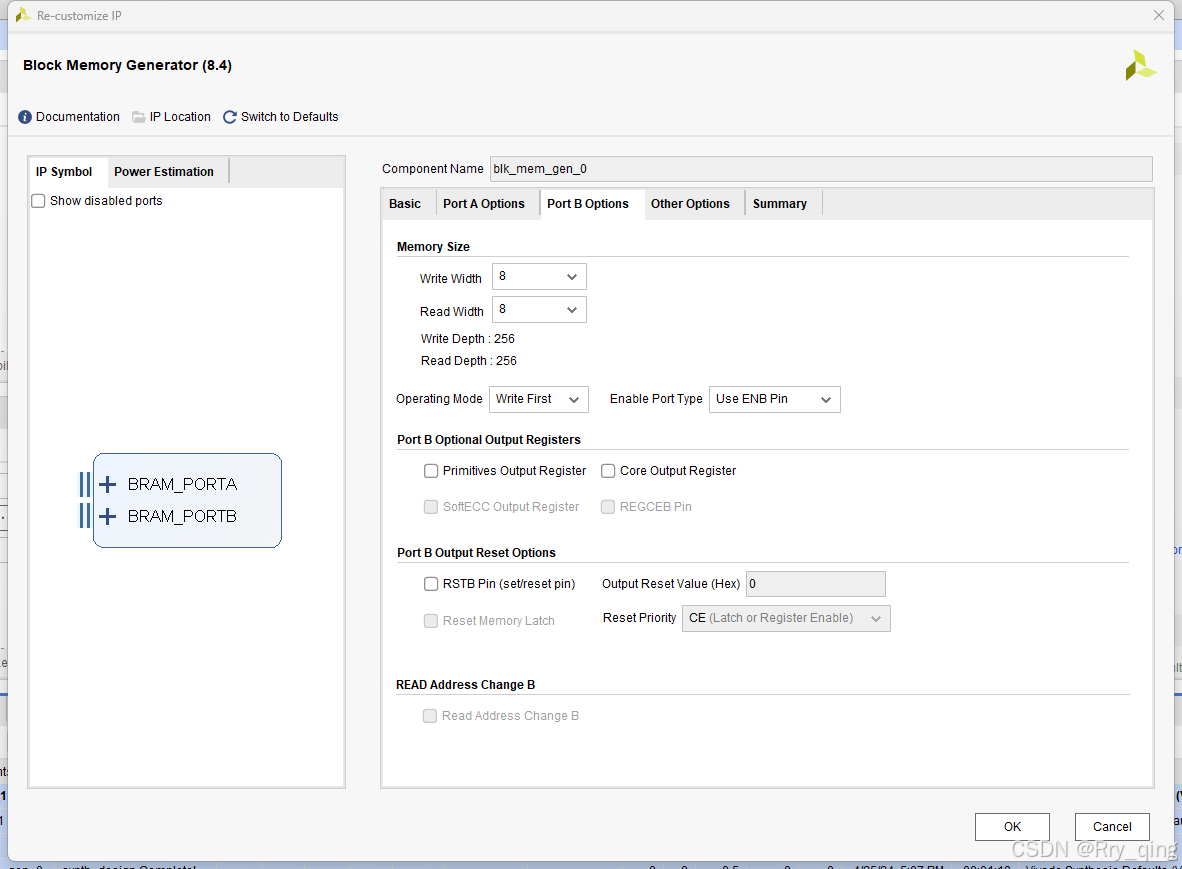Click the IP Location folder icon

pos(139,117)
